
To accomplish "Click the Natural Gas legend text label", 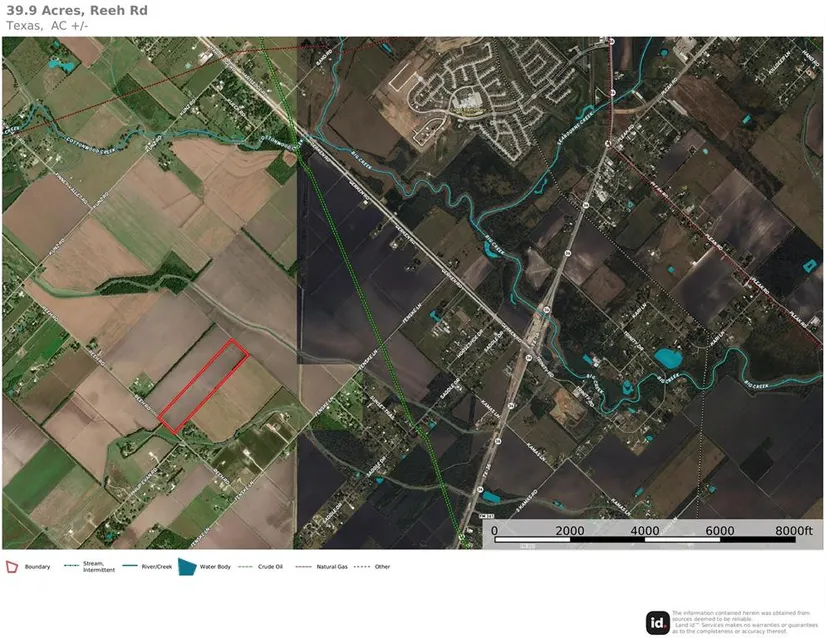I will point(332,567).
